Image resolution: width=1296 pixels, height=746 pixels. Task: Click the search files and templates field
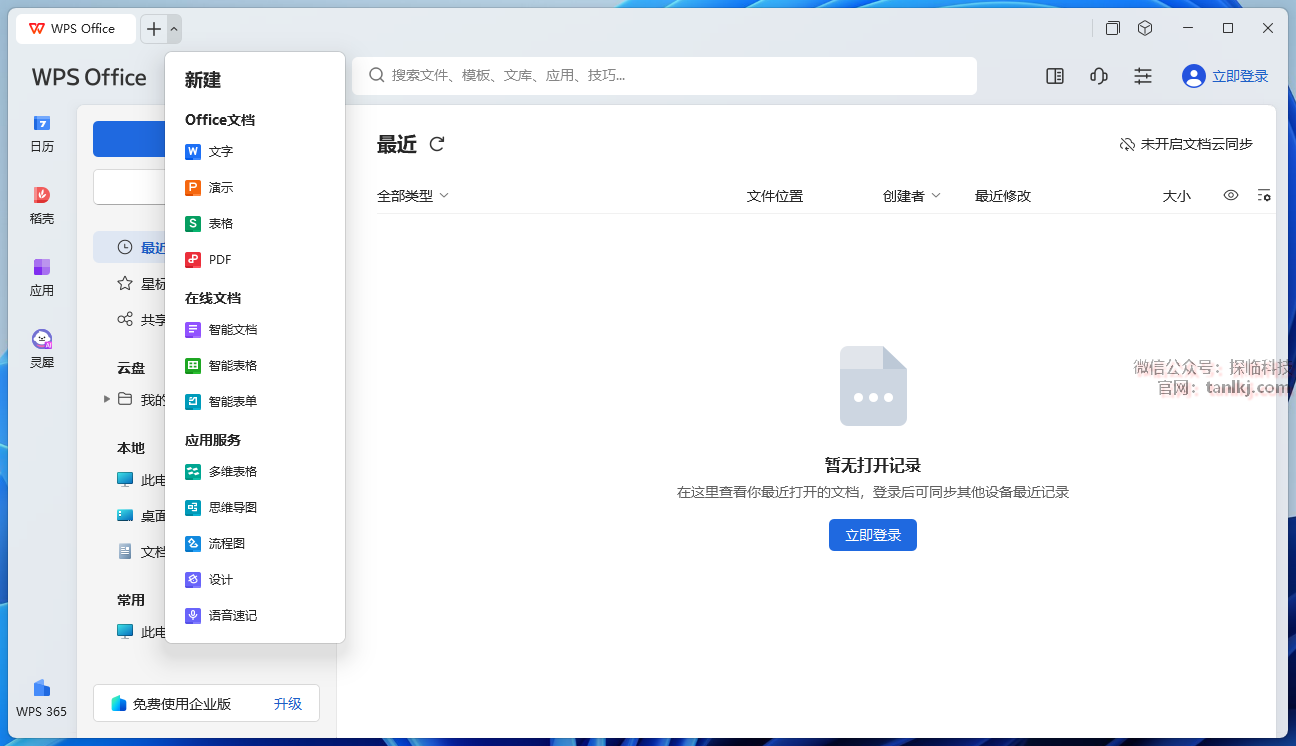[x=664, y=76]
